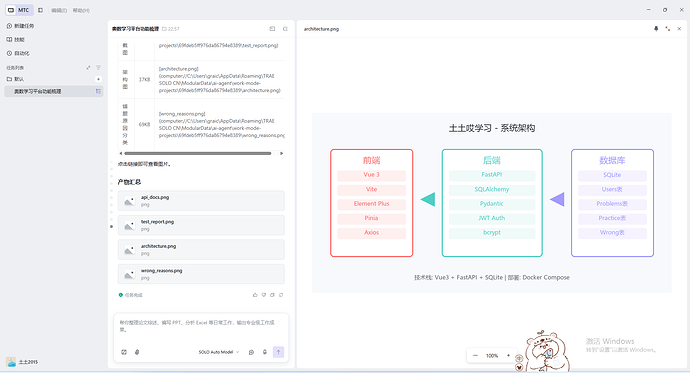Click the copy reply icon
Viewport: 690px width, 373px height.
pos(272,295)
